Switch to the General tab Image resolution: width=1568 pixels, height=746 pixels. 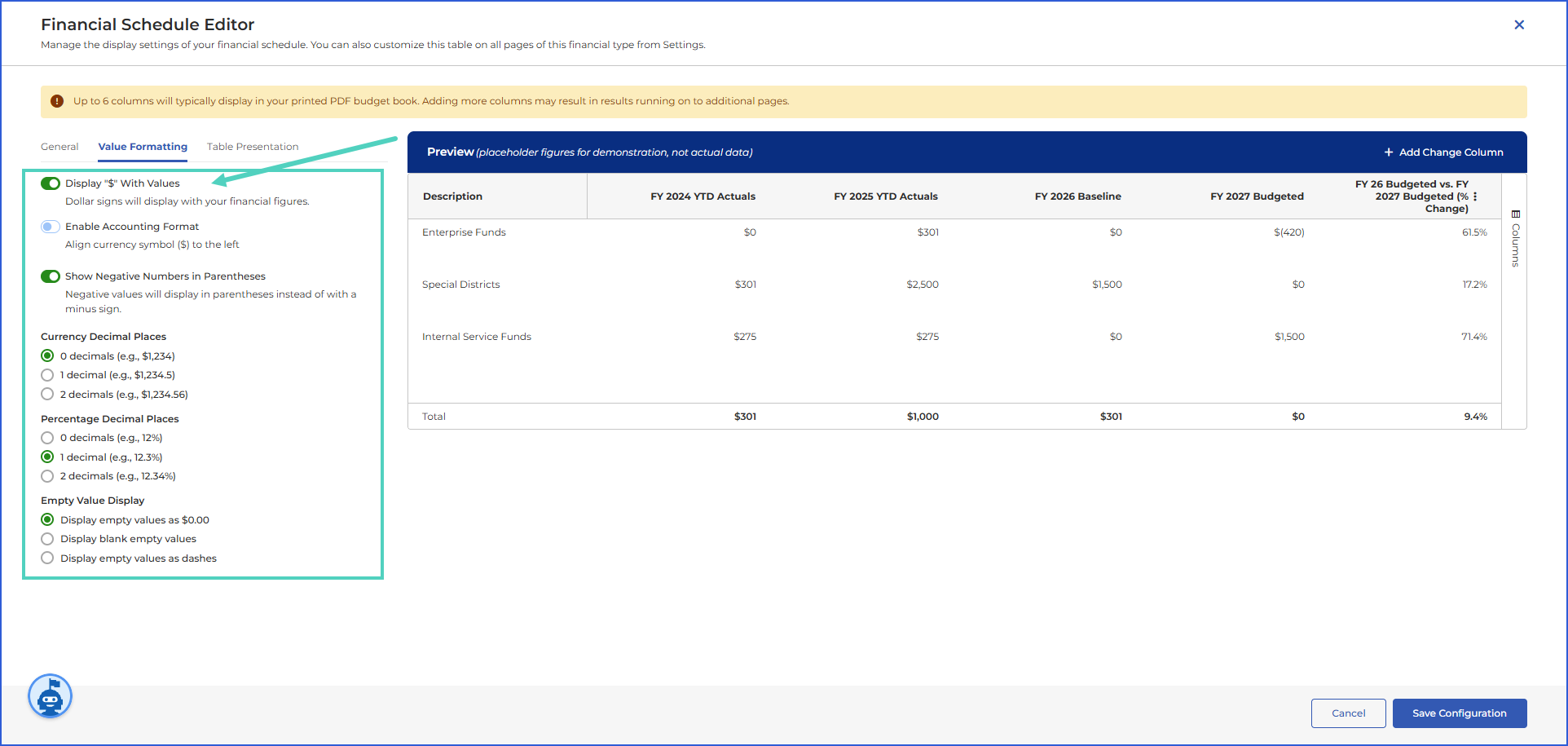[59, 147]
